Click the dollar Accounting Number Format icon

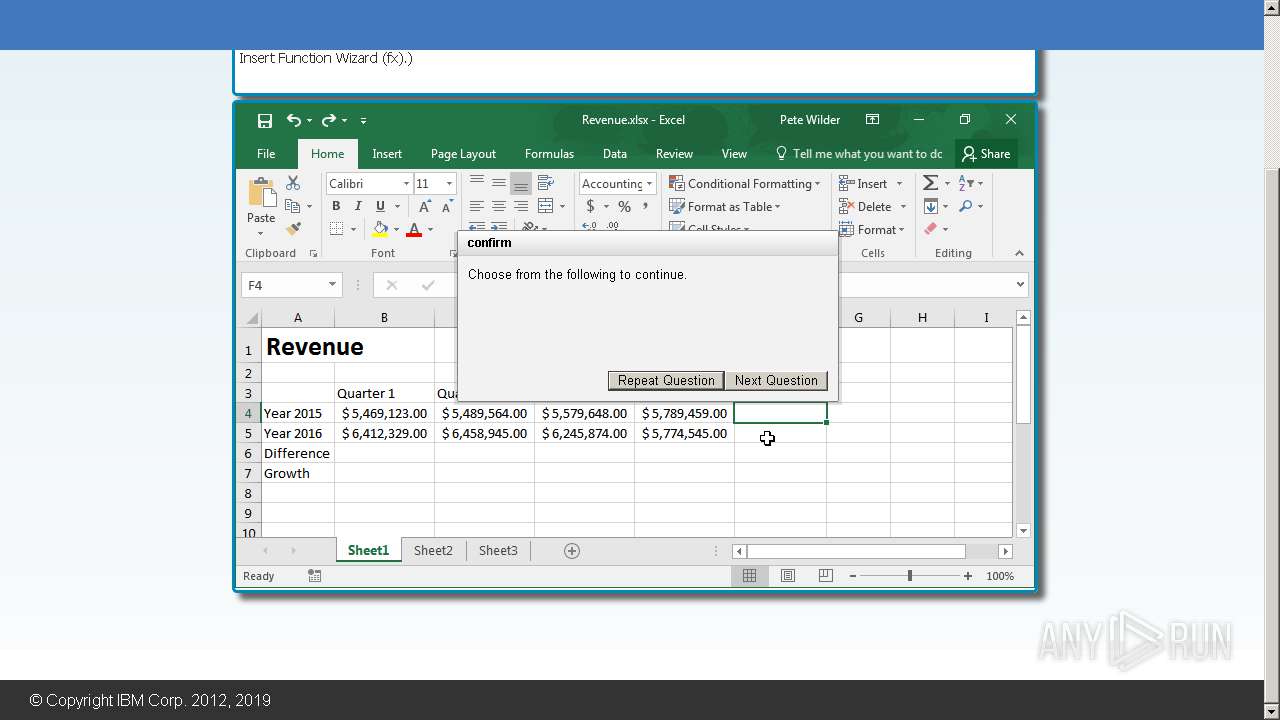click(590, 206)
